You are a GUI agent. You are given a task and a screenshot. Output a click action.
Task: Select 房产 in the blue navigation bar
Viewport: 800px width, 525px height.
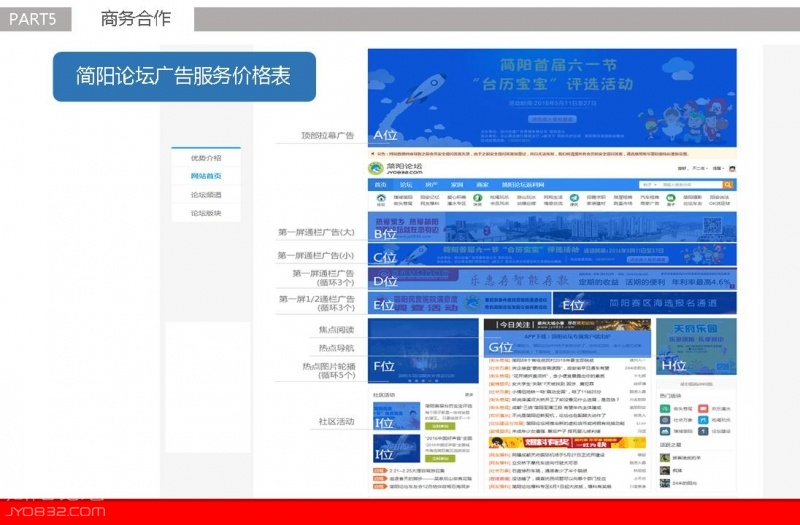coord(431,185)
